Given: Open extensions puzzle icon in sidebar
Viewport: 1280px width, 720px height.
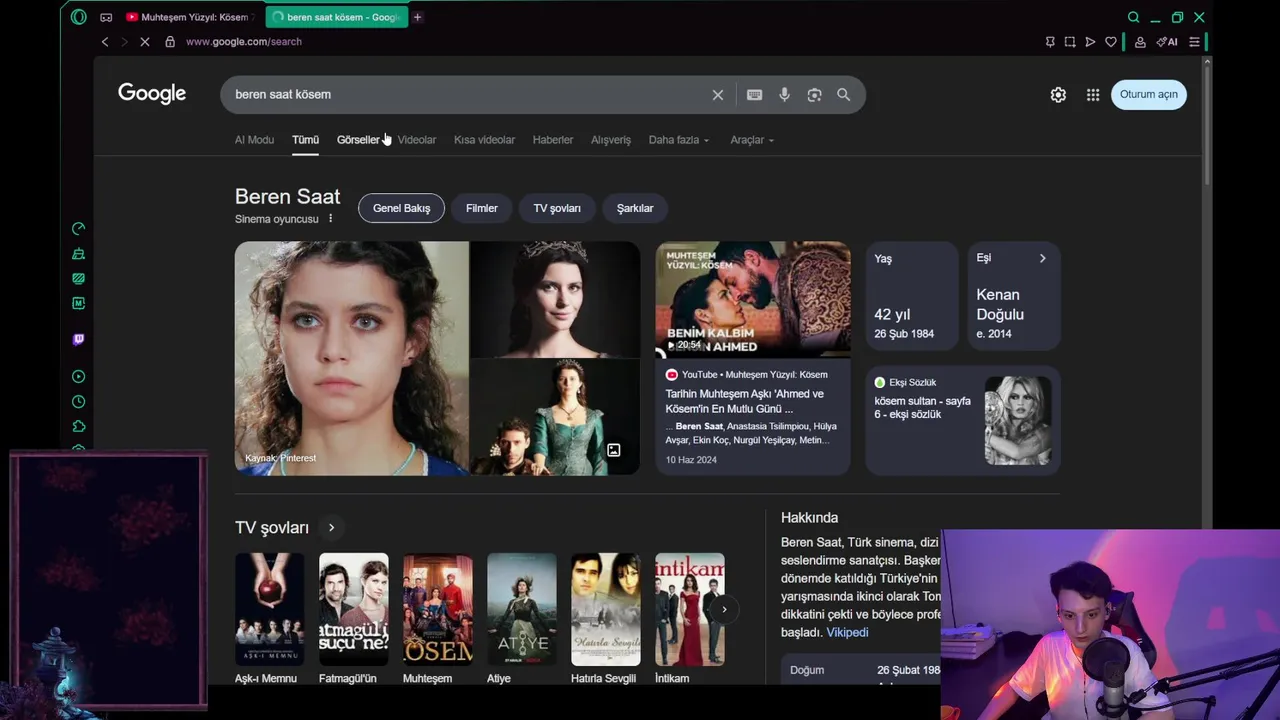Looking at the screenshot, I should (x=79, y=427).
